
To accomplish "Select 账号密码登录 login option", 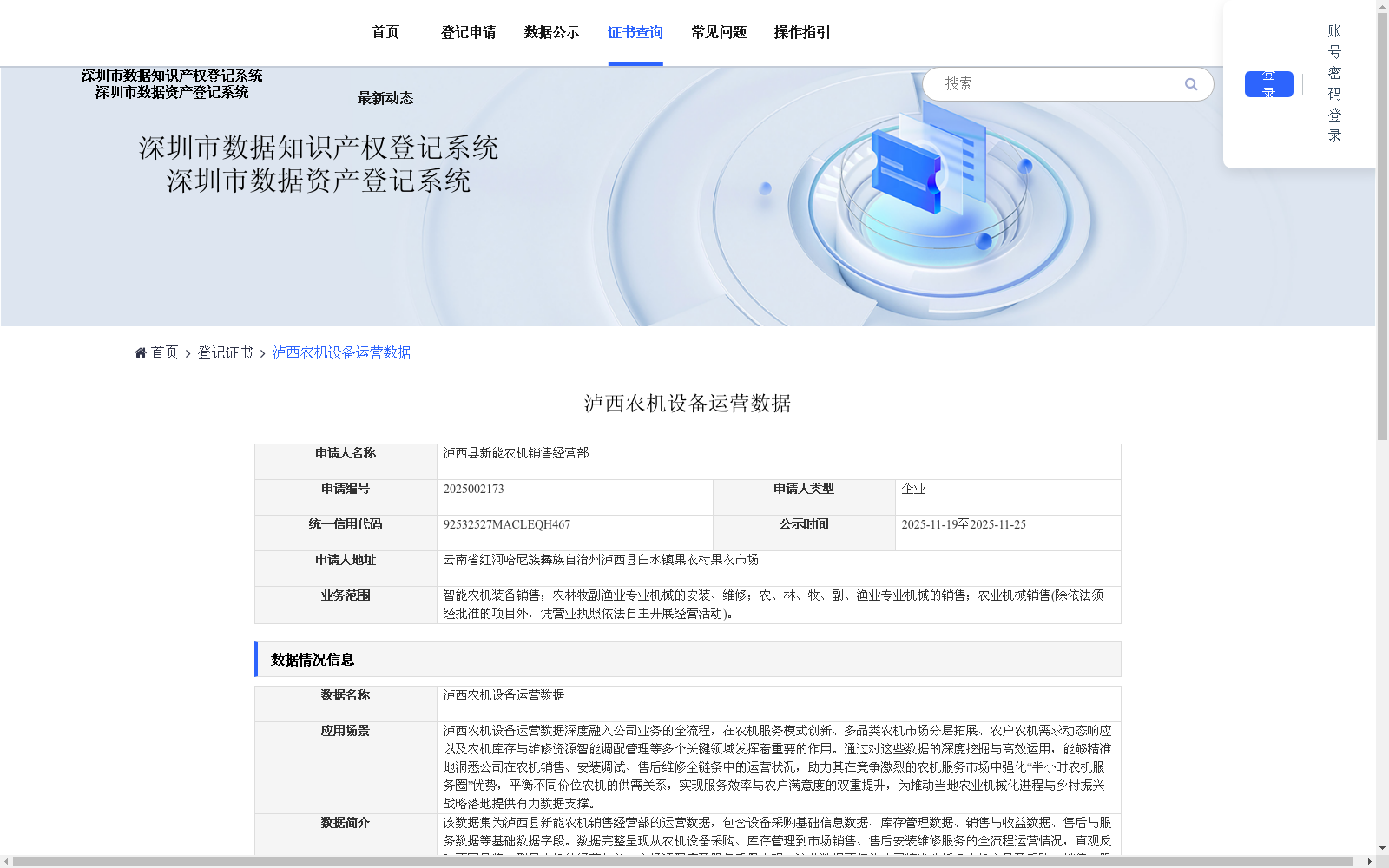I will pyautogui.click(x=1334, y=82).
